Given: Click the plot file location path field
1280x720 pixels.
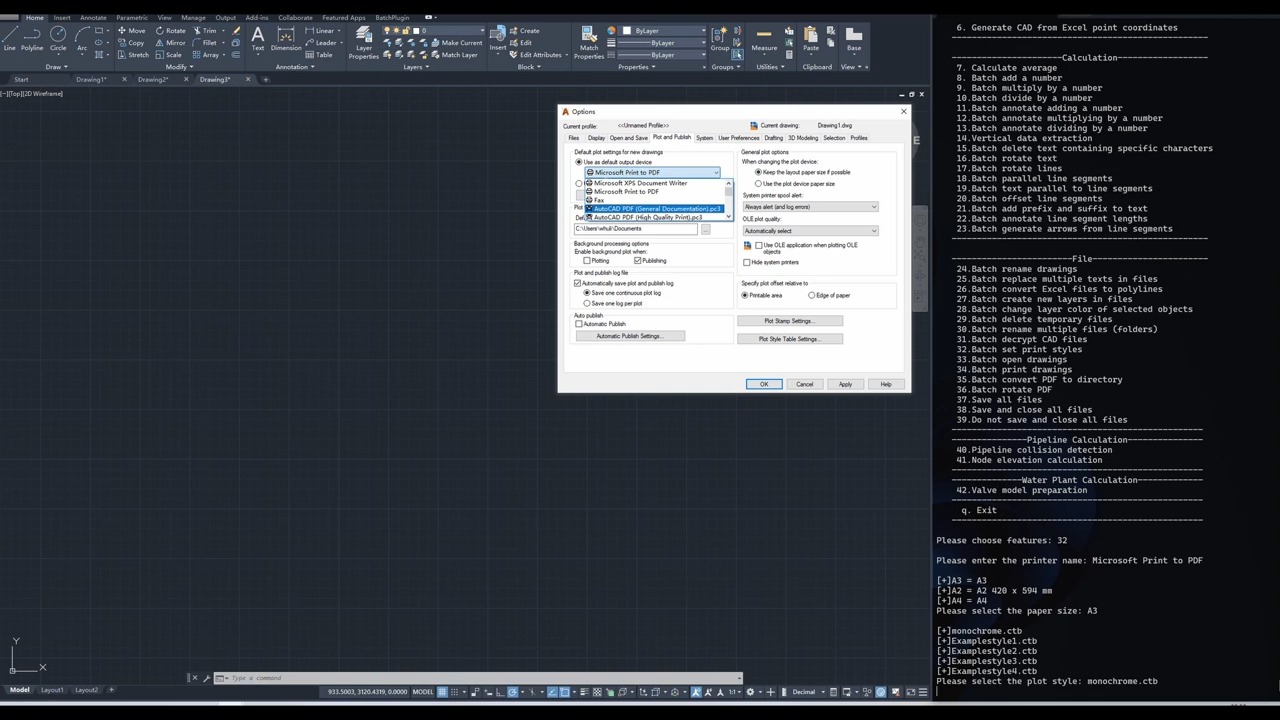Looking at the screenshot, I should point(635,229).
